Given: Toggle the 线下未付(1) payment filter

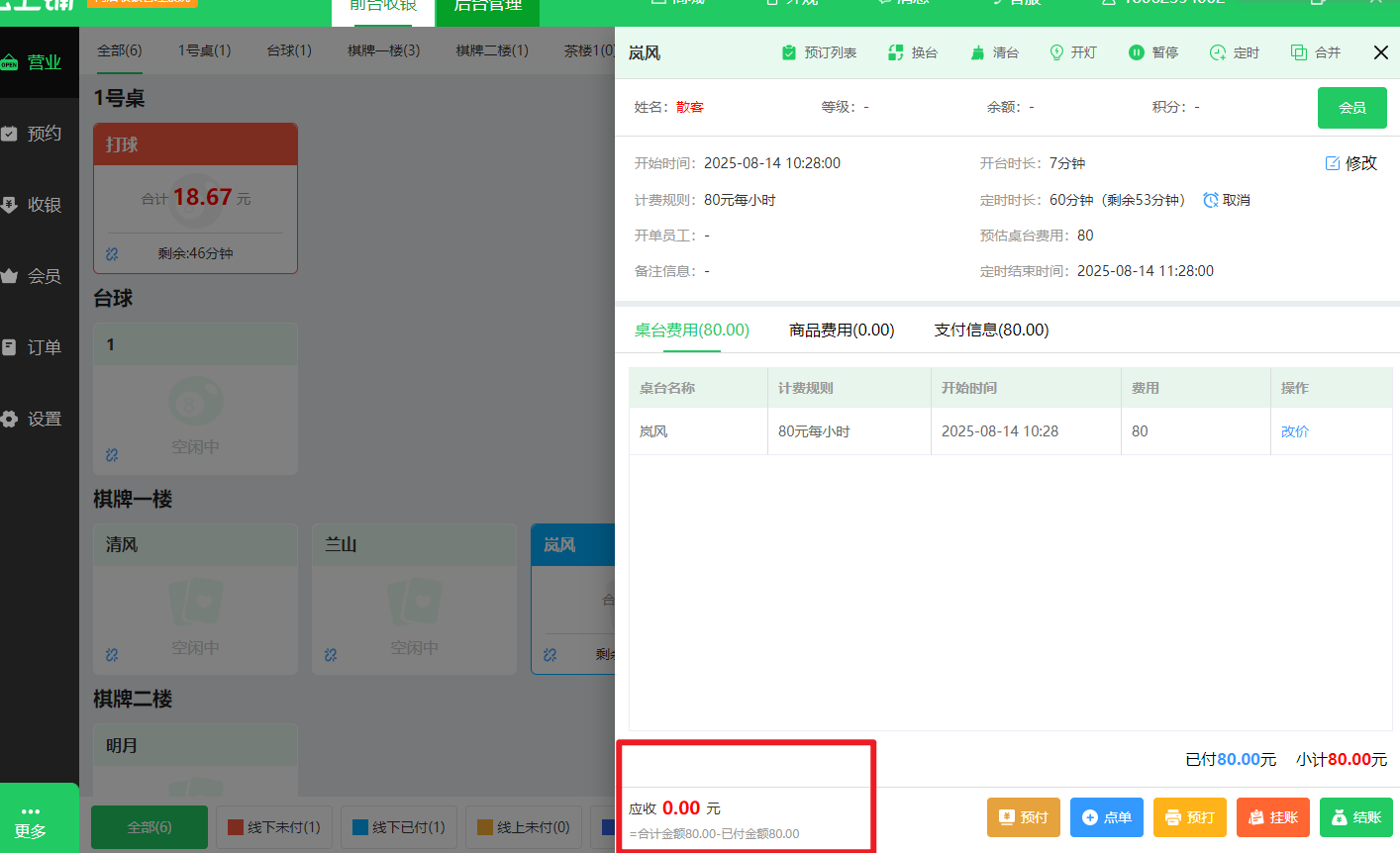Looking at the screenshot, I should (x=274, y=827).
